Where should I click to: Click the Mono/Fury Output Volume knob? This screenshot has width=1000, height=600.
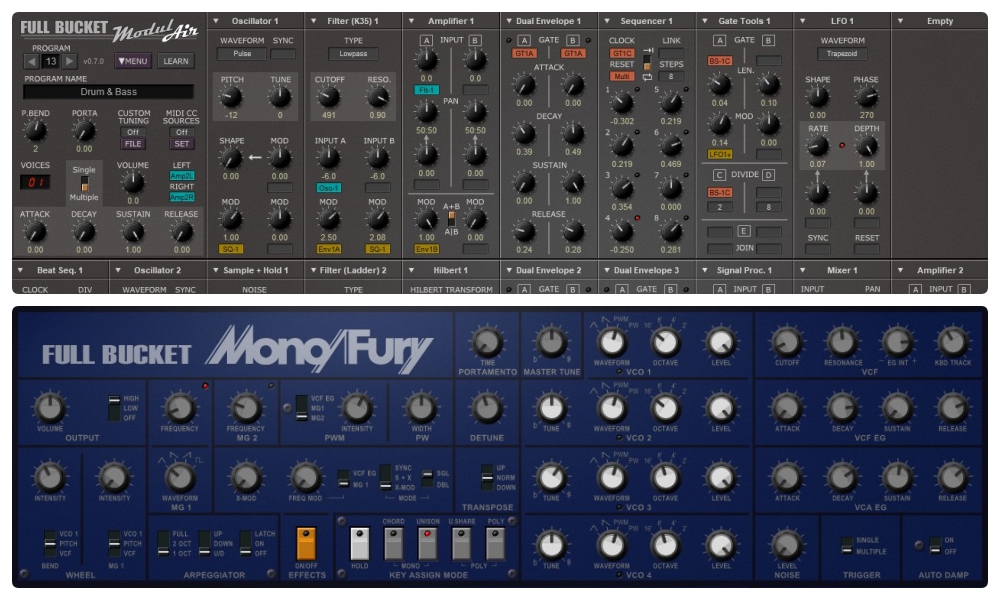click(x=50, y=408)
